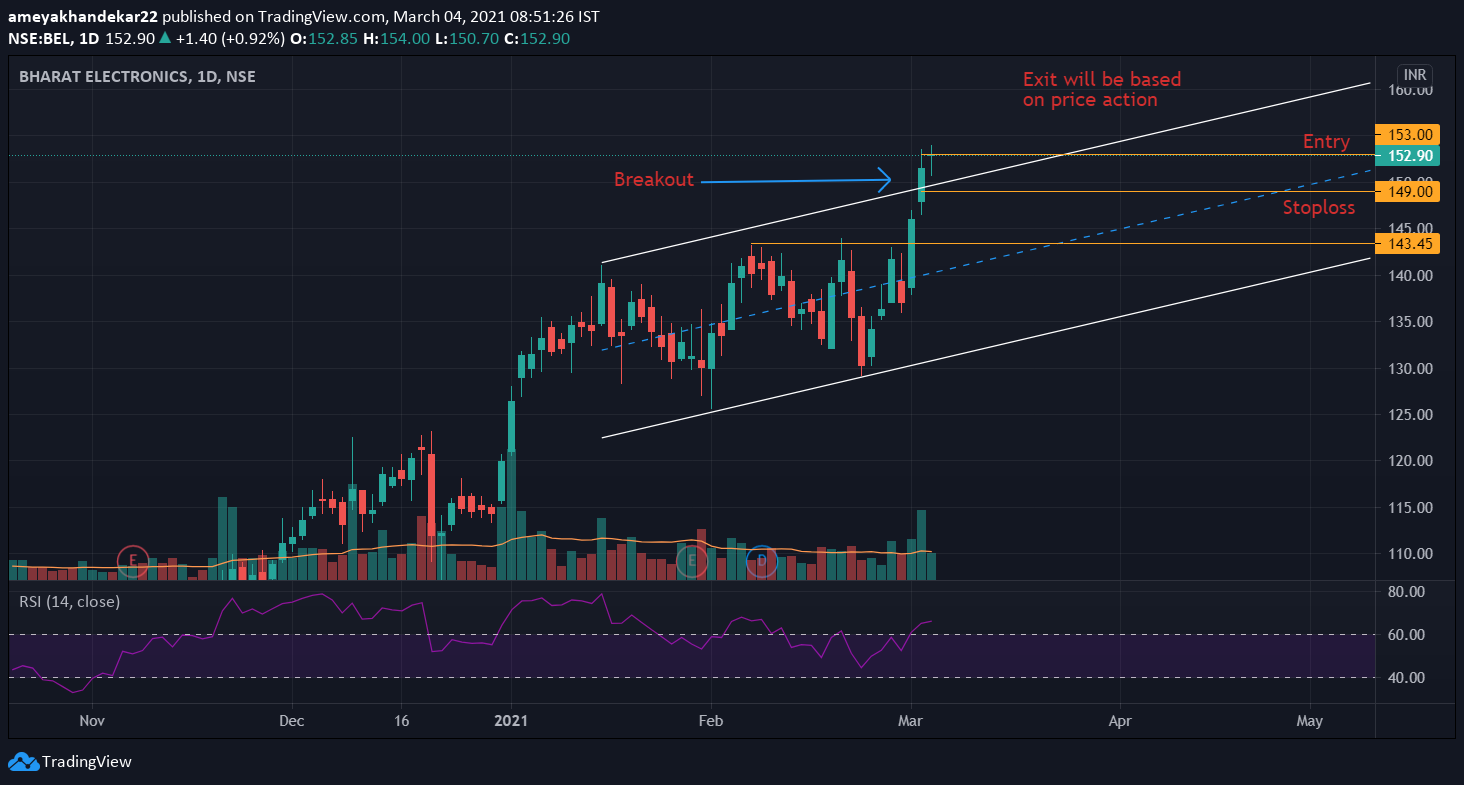Click the RSI 40.00 axis label
Image resolution: width=1464 pixels, height=785 pixels.
[x=1406, y=677]
